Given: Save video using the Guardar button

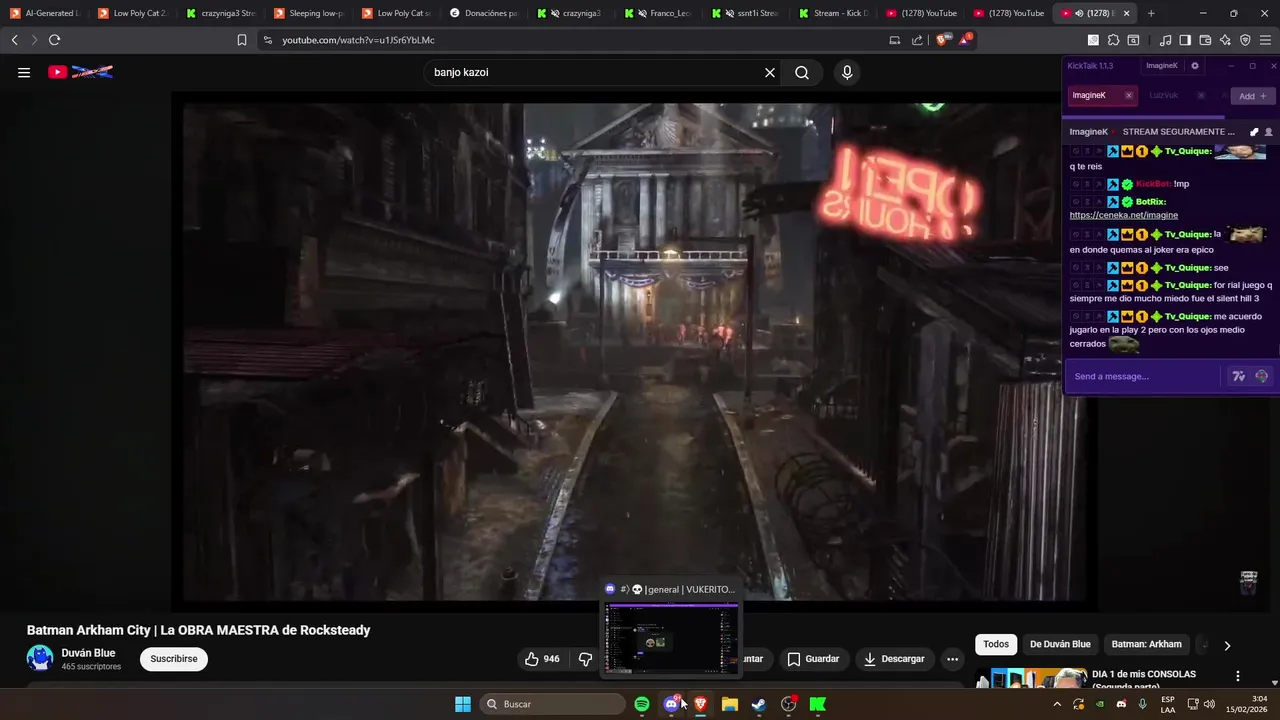Looking at the screenshot, I should click(x=813, y=659).
